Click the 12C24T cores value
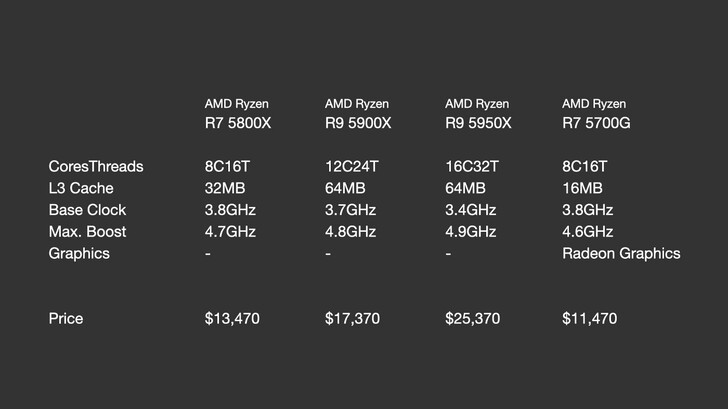Screen dimensions: 728x409 click(x=352, y=166)
